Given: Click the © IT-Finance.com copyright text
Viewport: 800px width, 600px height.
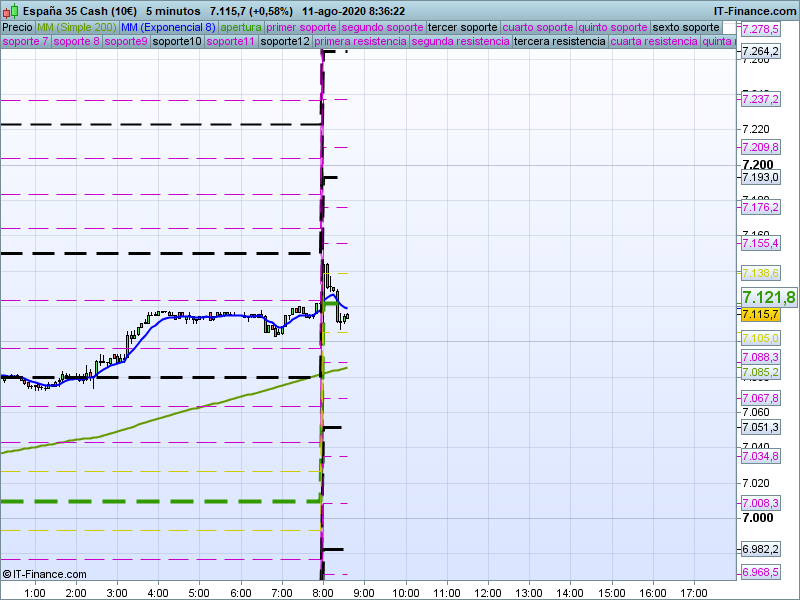Looking at the screenshot, I should [x=44, y=574].
